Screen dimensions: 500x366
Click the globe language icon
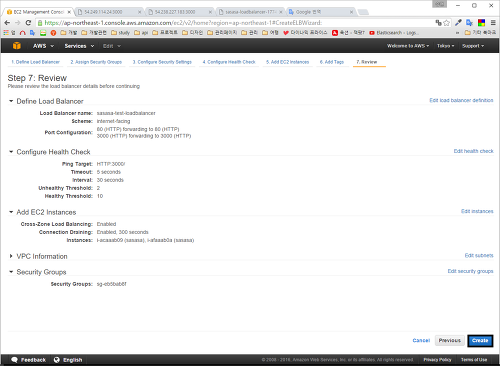pos(57,360)
